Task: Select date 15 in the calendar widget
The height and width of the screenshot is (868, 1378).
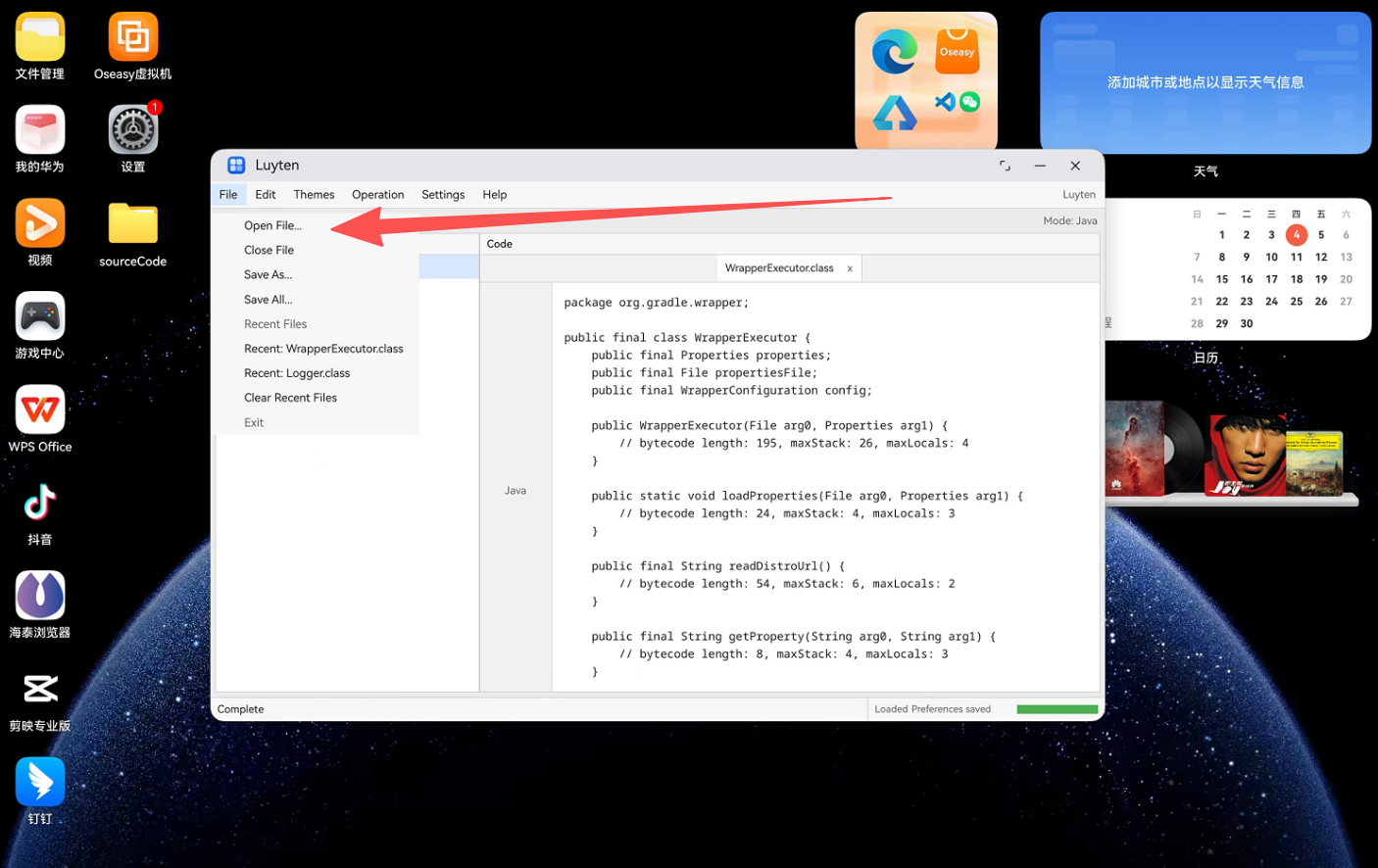Action: click(x=1222, y=279)
